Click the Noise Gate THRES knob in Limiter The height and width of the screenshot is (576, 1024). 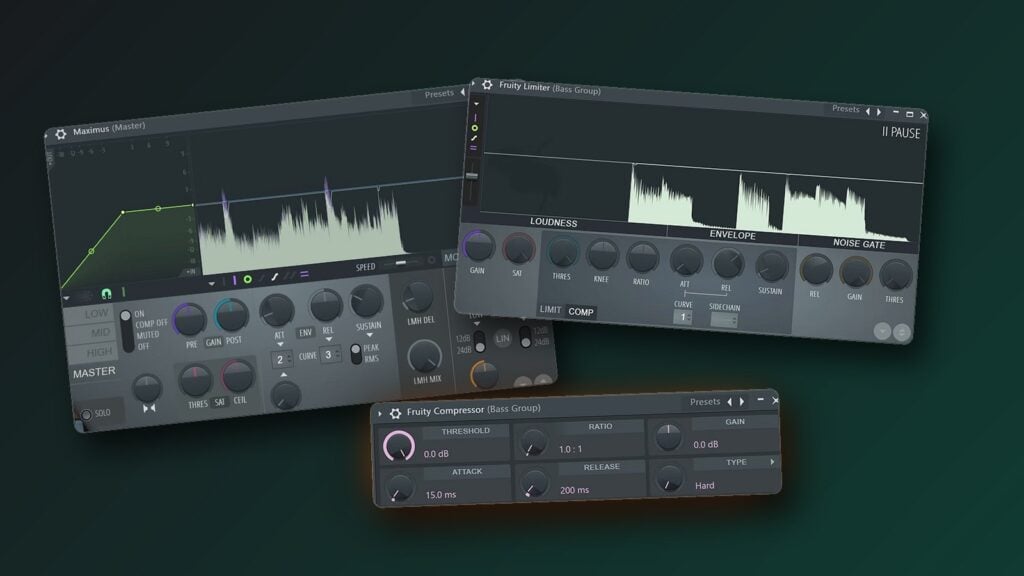pos(895,276)
